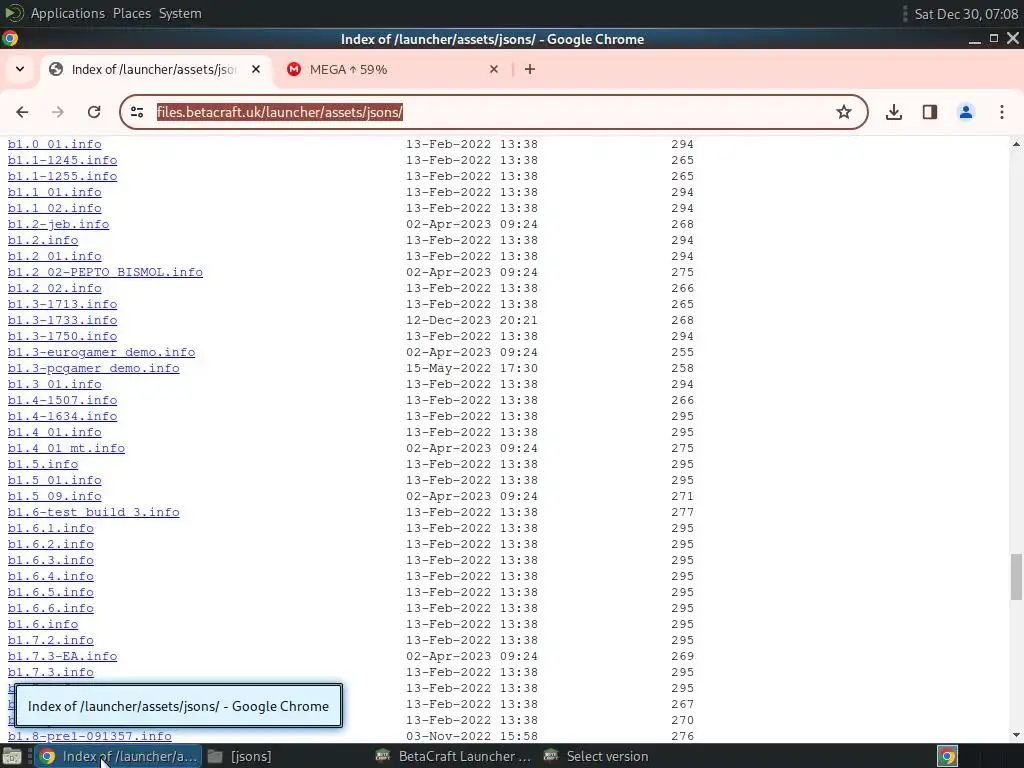Open the b1.7.3.info link

51,672
